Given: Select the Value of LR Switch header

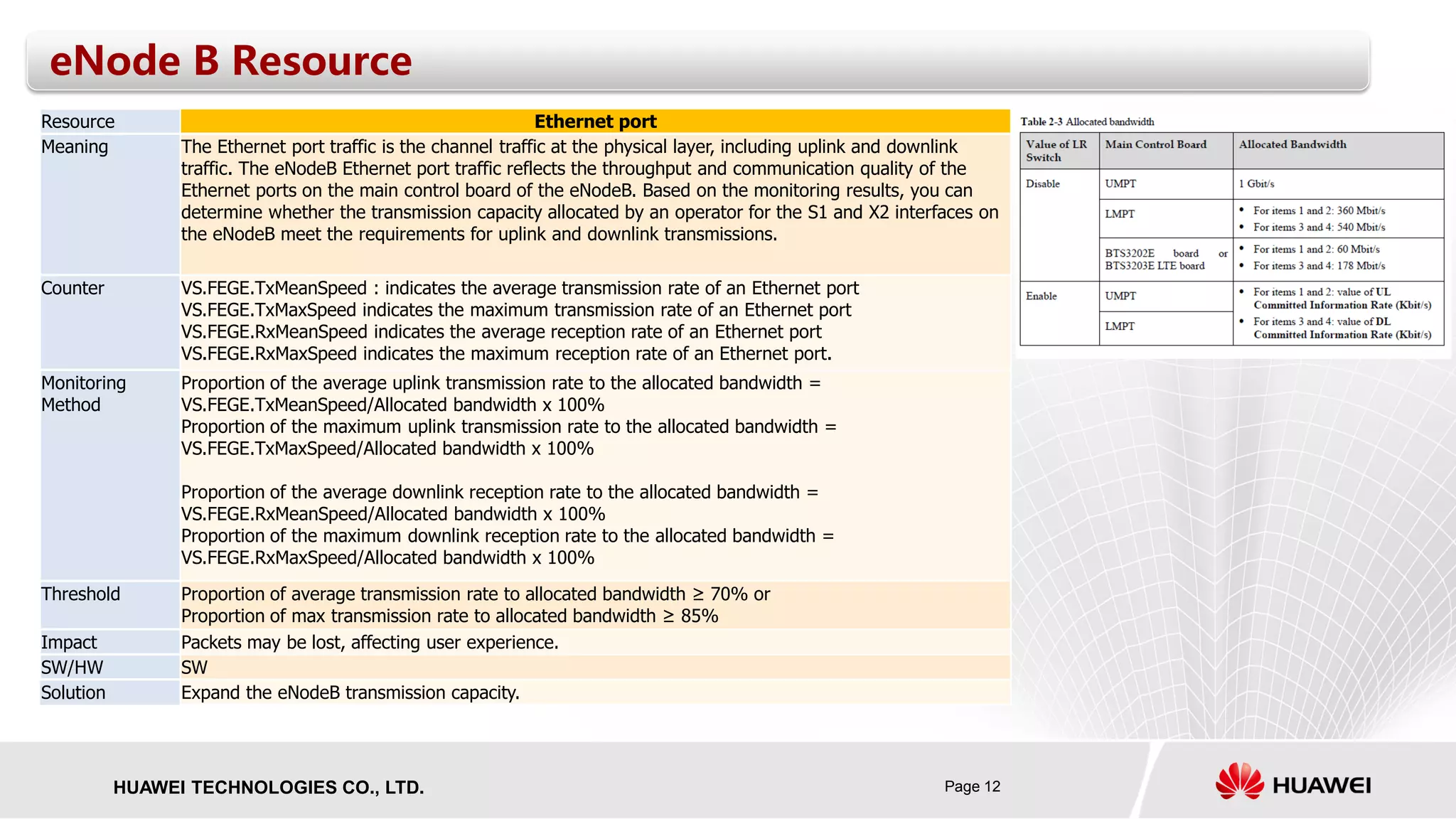Looking at the screenshot, I should point(1056,151).
